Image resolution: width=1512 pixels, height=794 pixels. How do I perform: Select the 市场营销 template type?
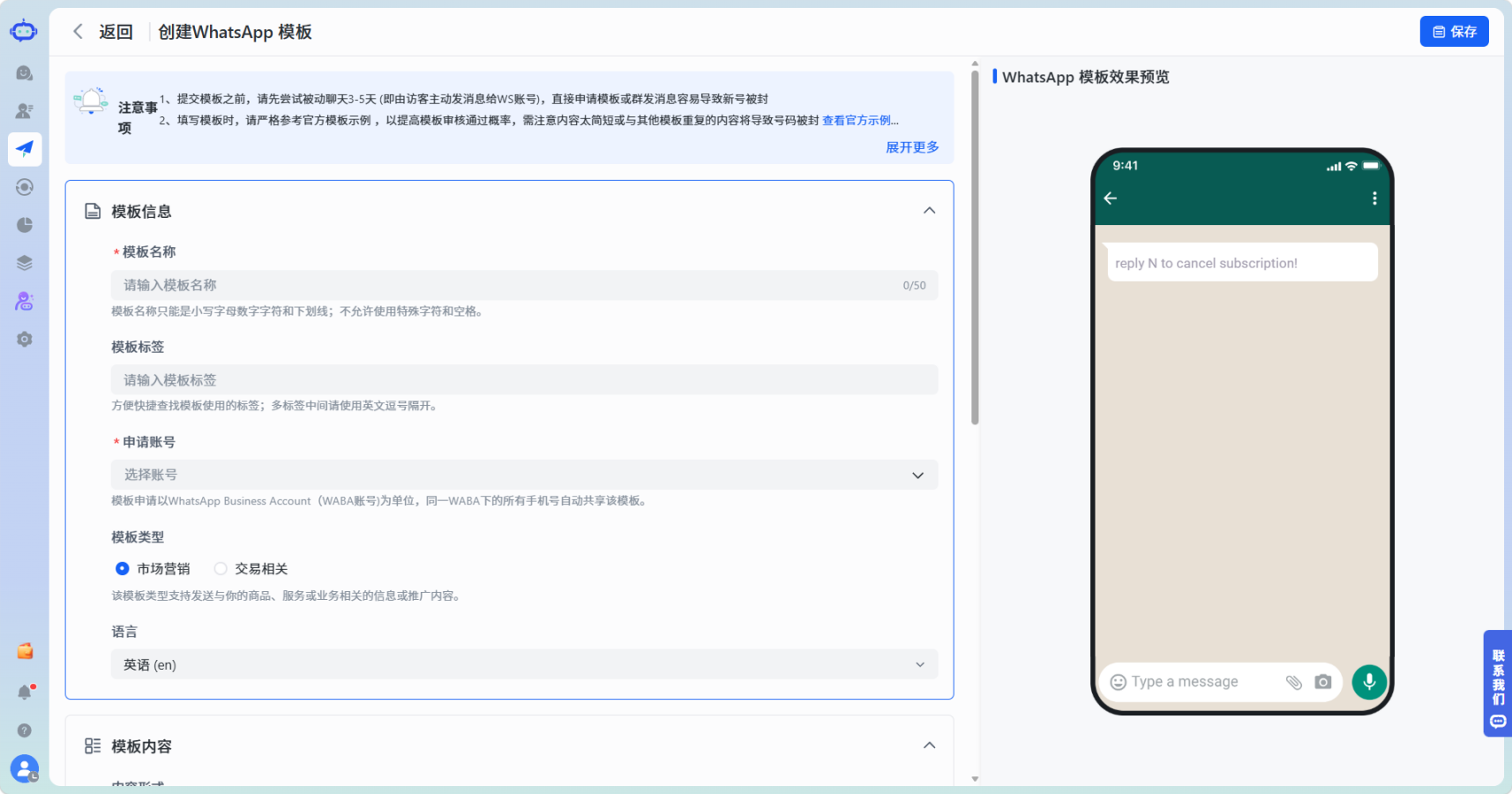(x=153, y=569)
